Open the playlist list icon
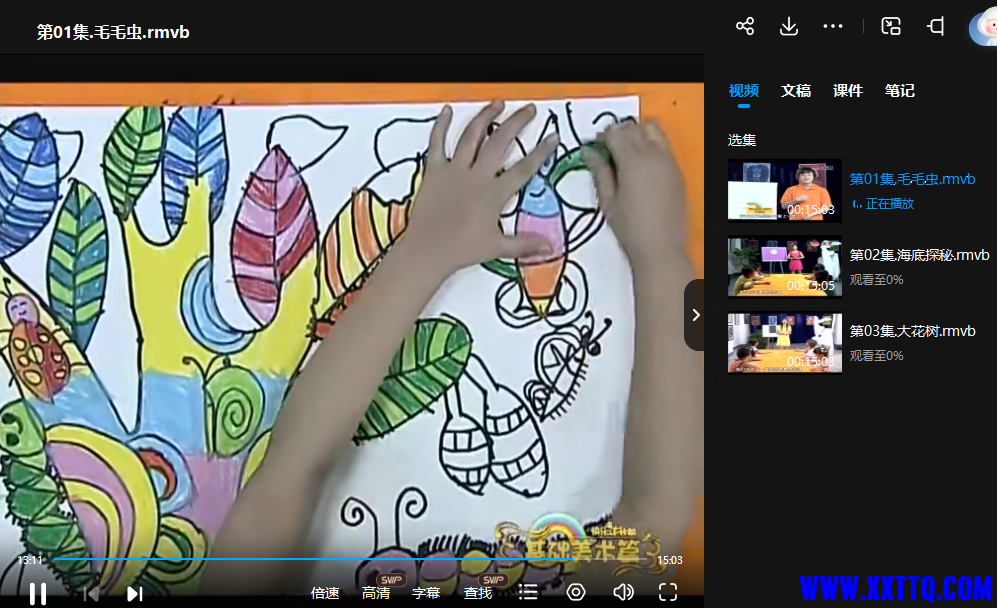 click(528, 593)
